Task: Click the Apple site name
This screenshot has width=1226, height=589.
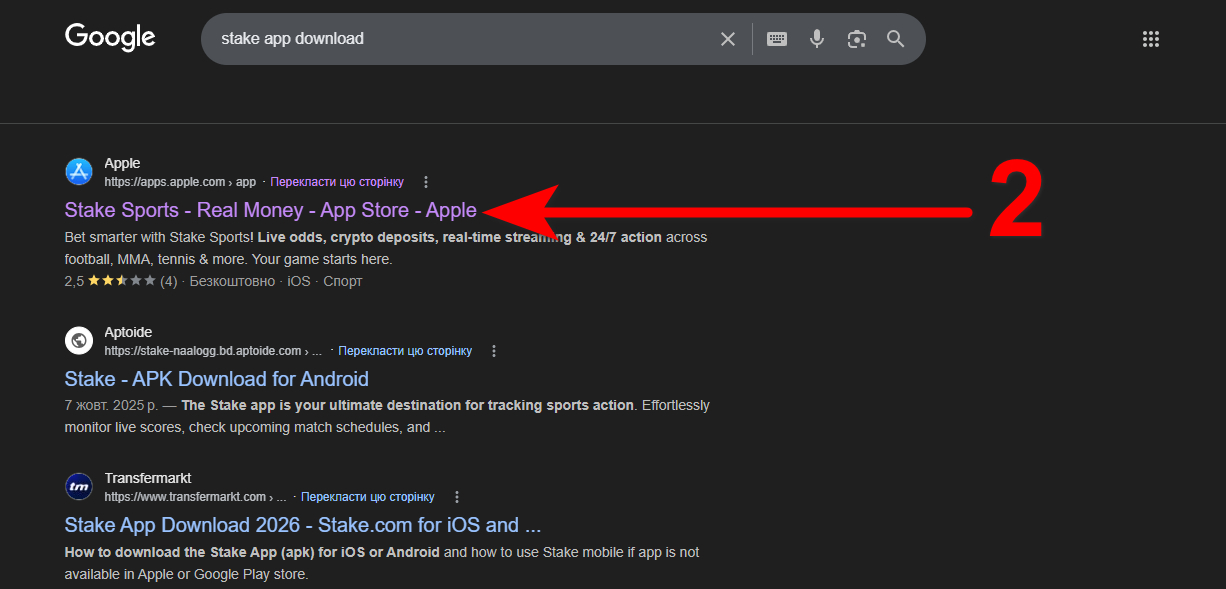Action: pos(122,163)
